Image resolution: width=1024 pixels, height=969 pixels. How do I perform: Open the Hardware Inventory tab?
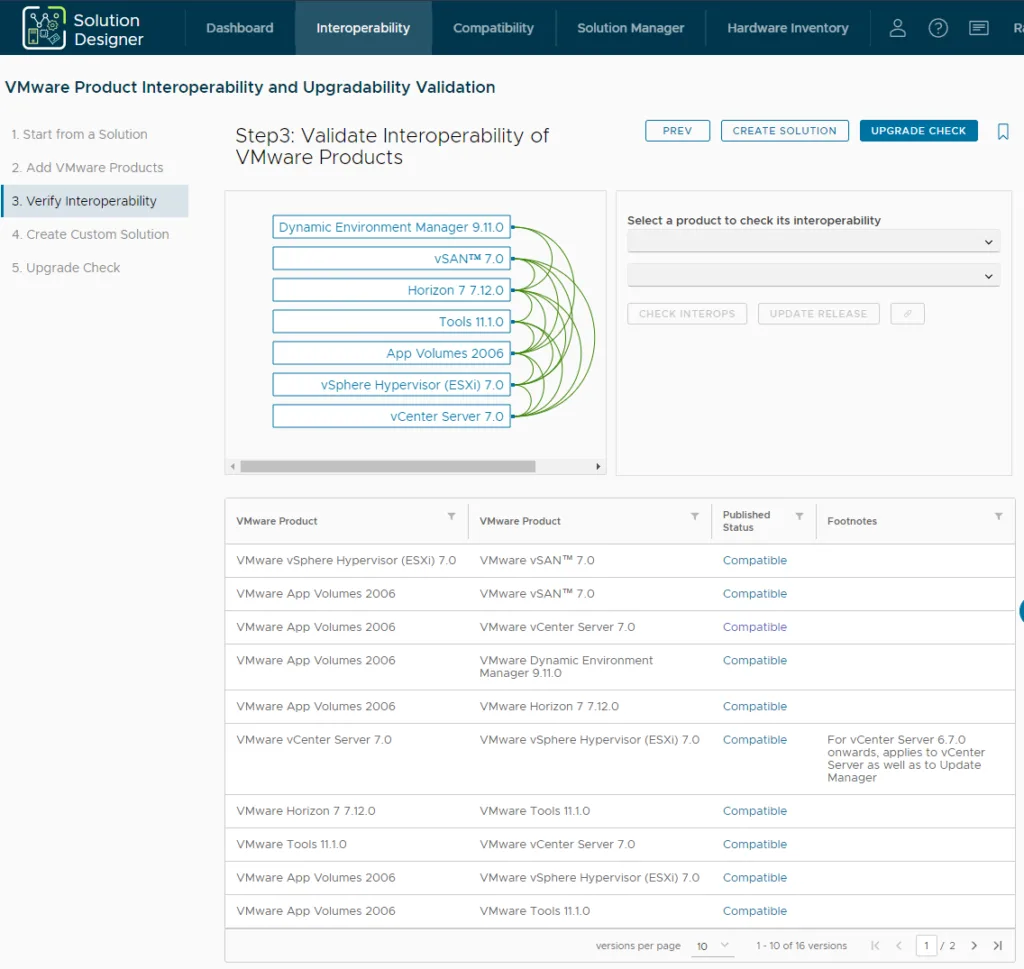coord(788,28)
